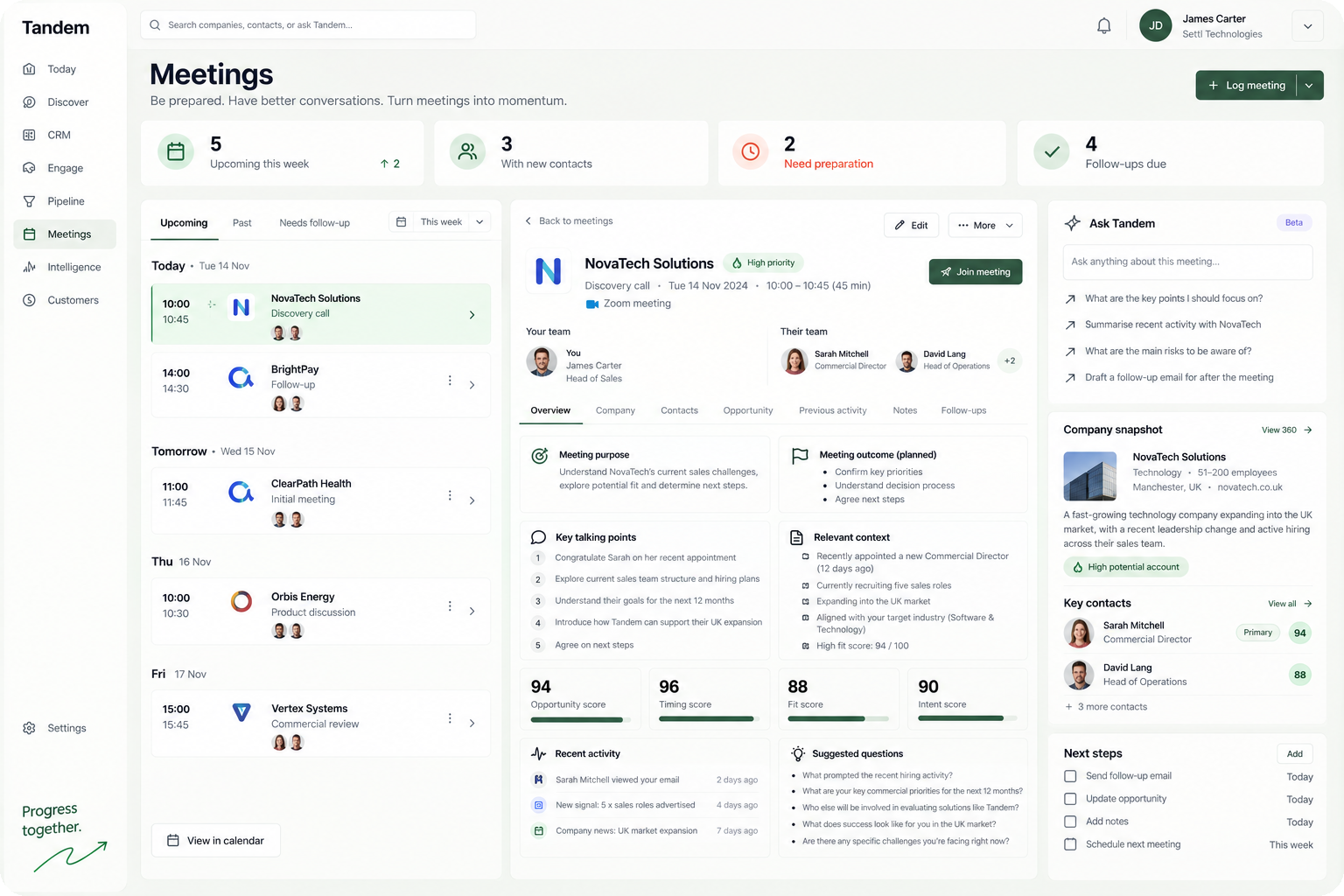The image size is (1344, 896).
Task: Open BrightPay meeting three-dot options
Action: pos(450,381)
